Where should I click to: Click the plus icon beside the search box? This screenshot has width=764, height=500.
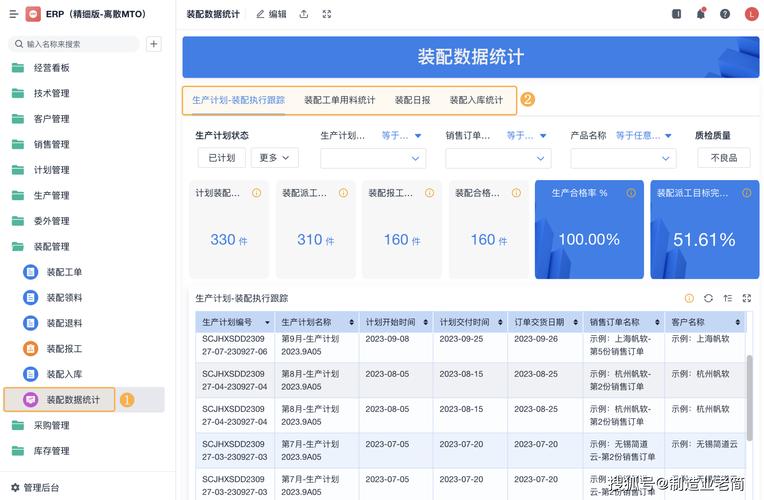pos(153,44)
